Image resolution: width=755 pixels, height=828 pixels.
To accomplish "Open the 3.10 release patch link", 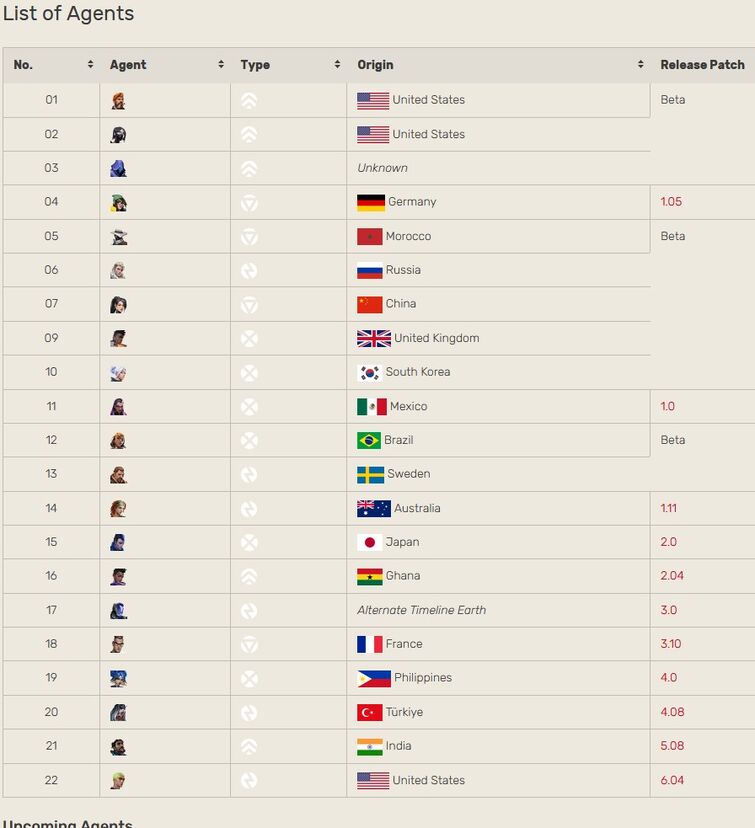I will tap(671, 644).
